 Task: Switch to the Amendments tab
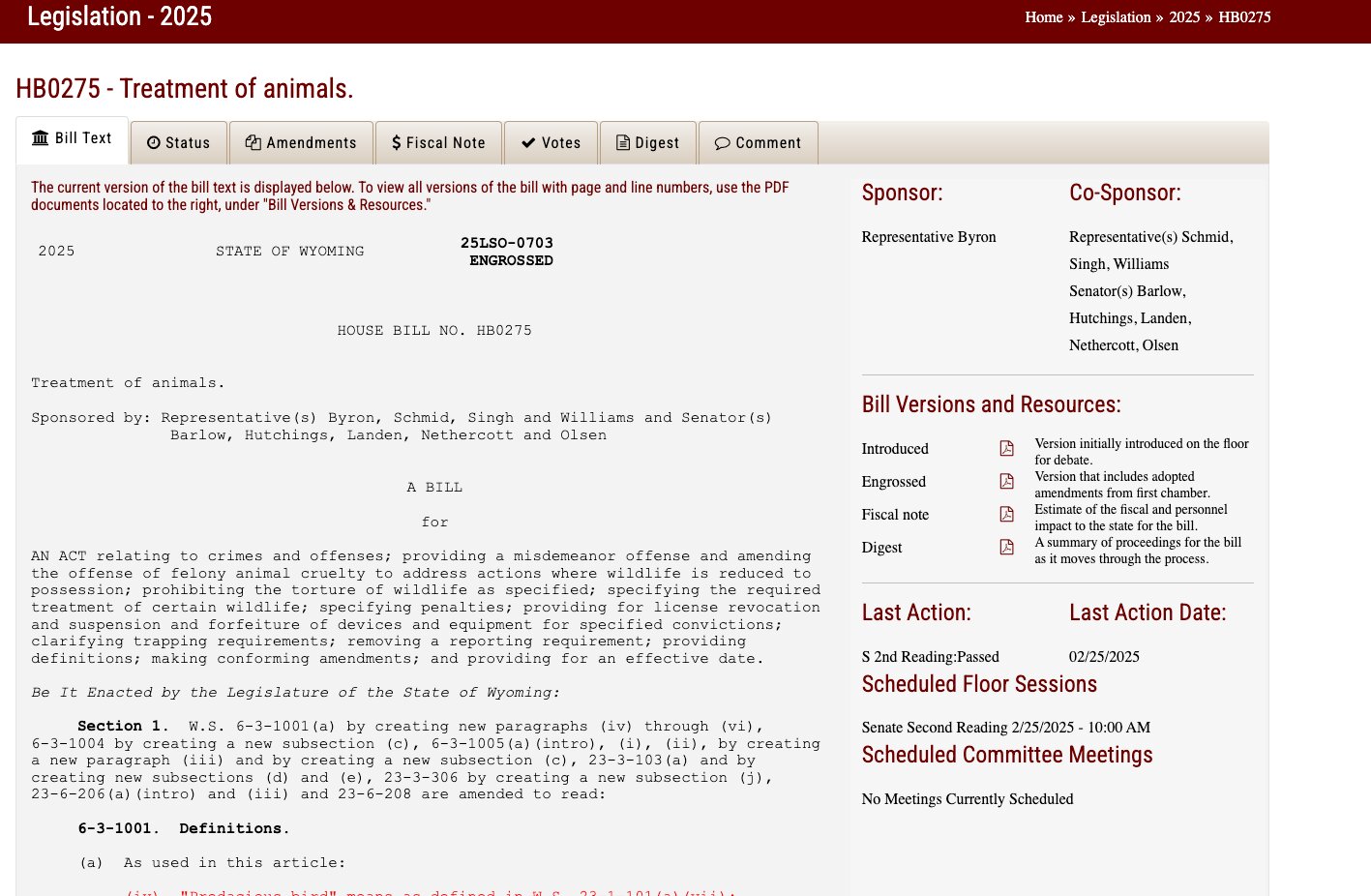301,142
